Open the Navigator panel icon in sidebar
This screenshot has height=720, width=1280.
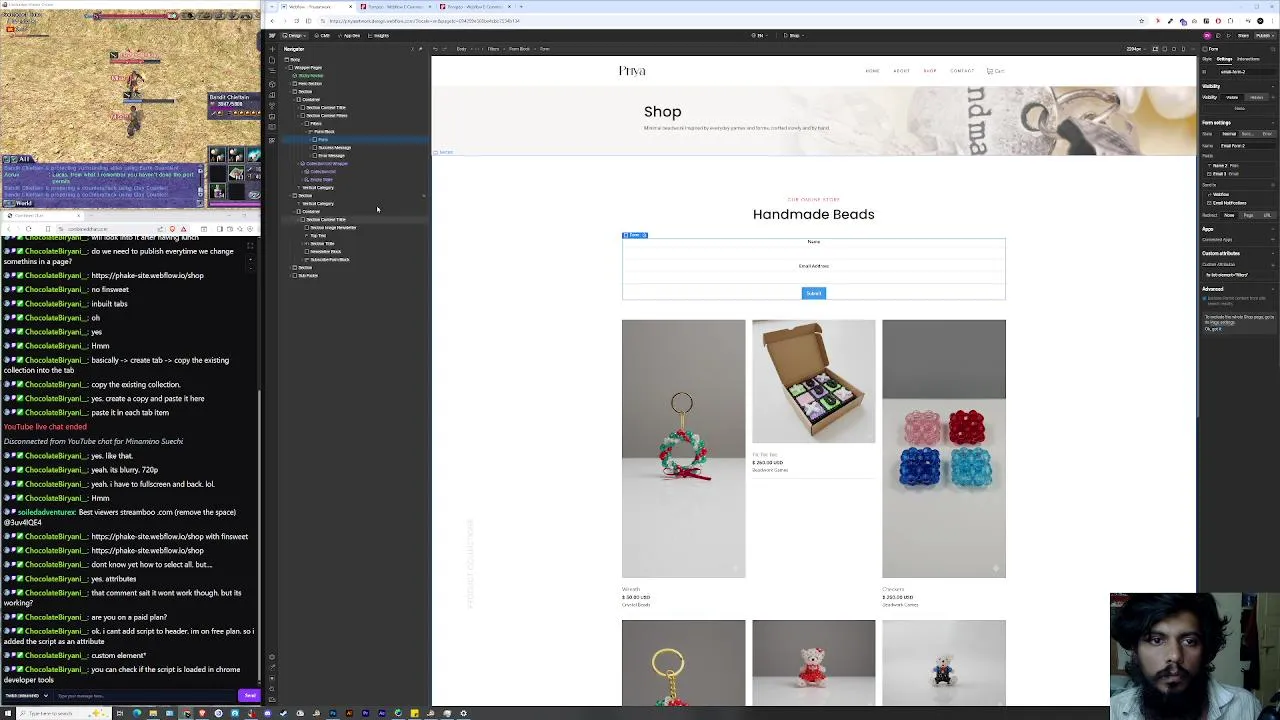(x=272, y=71)
